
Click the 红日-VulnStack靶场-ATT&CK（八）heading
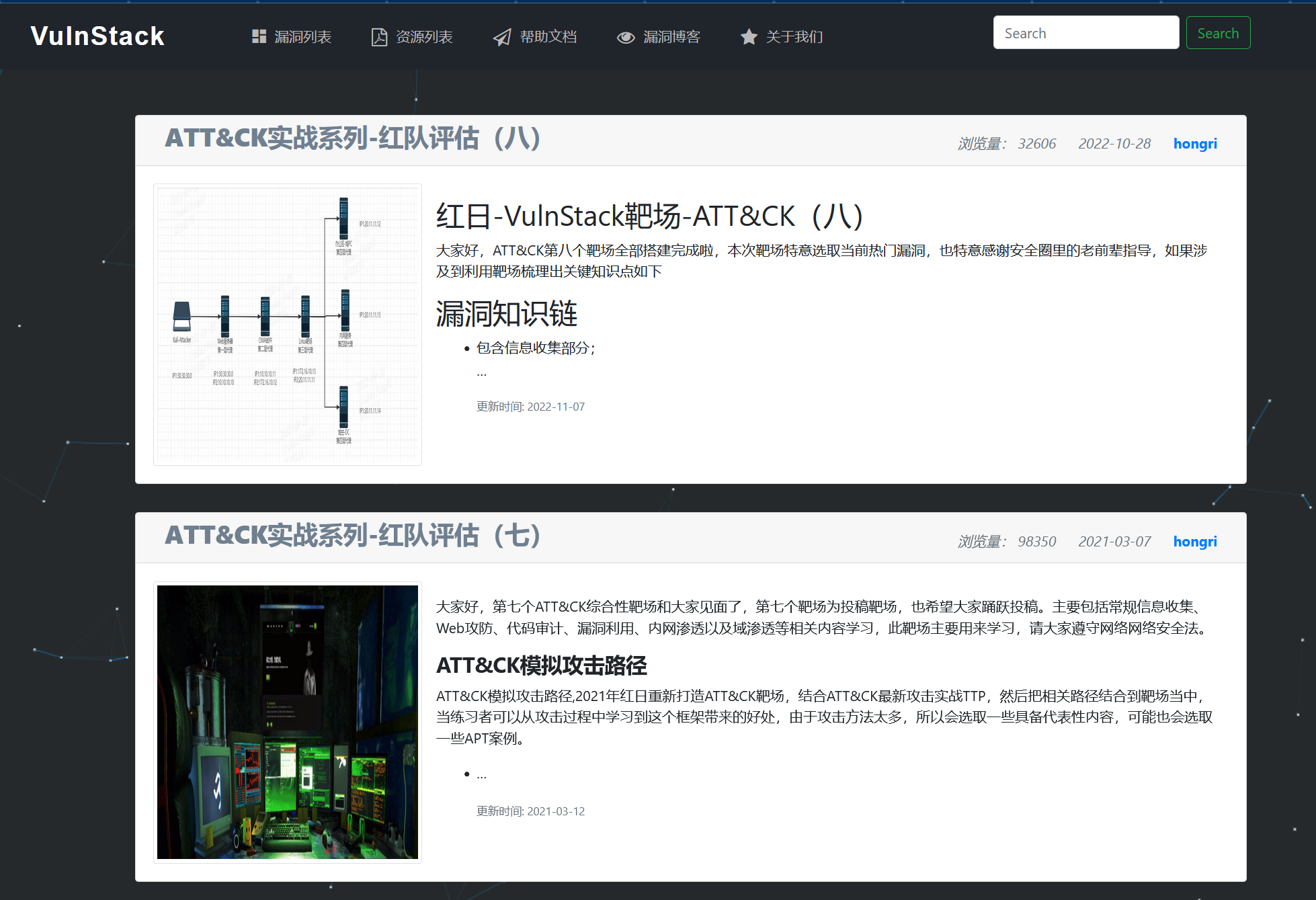(x=649, y=216)
